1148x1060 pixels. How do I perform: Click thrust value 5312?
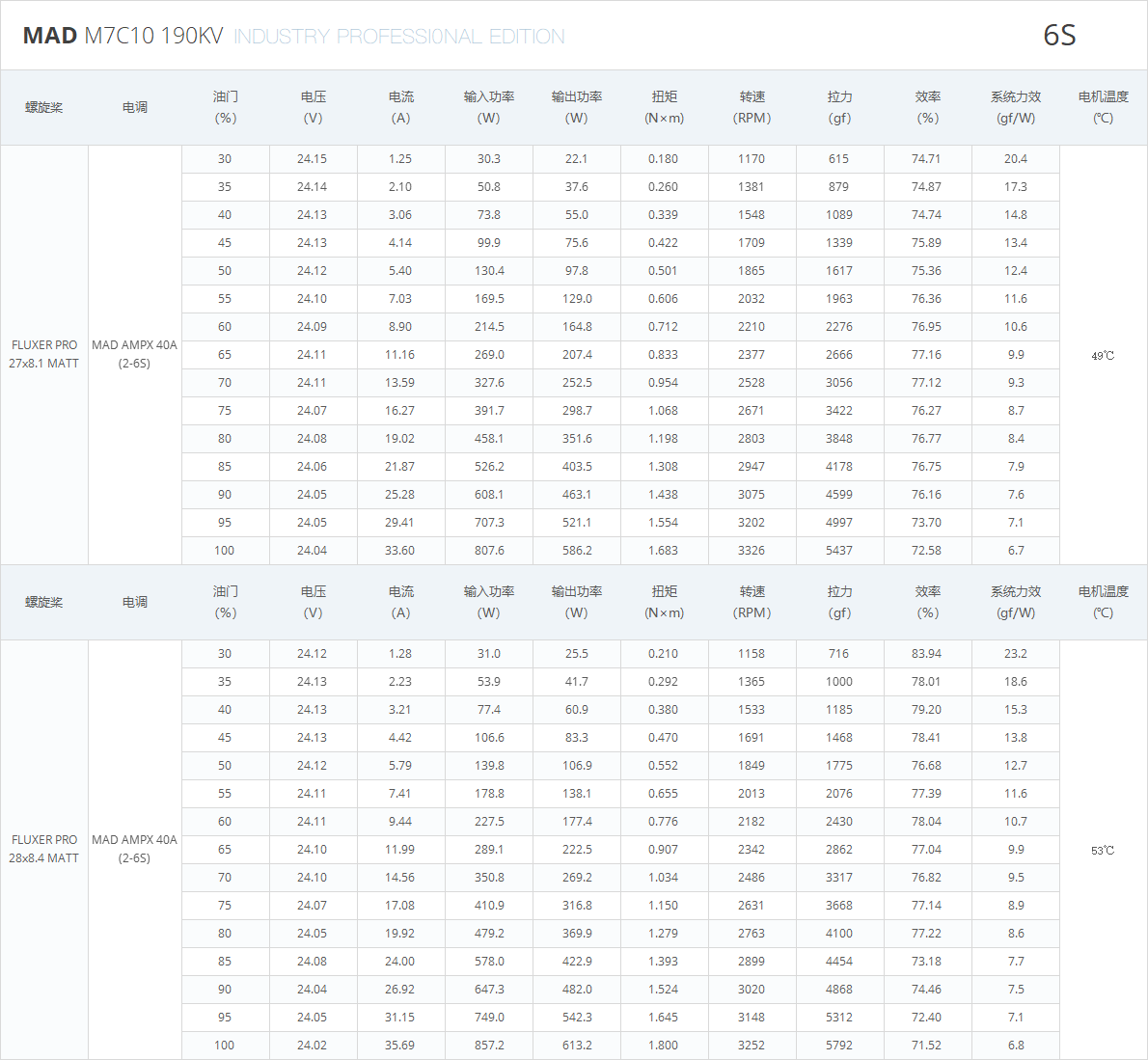click(839, 1018)
